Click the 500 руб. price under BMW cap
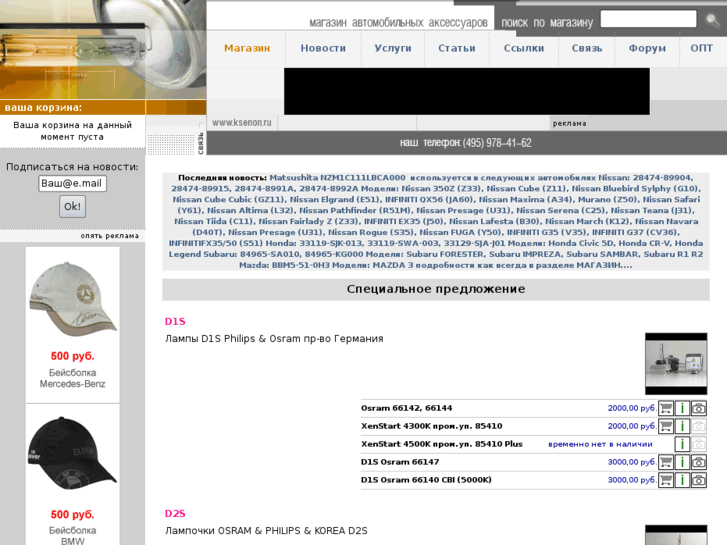The image size is (727, 545). point(72,514)
